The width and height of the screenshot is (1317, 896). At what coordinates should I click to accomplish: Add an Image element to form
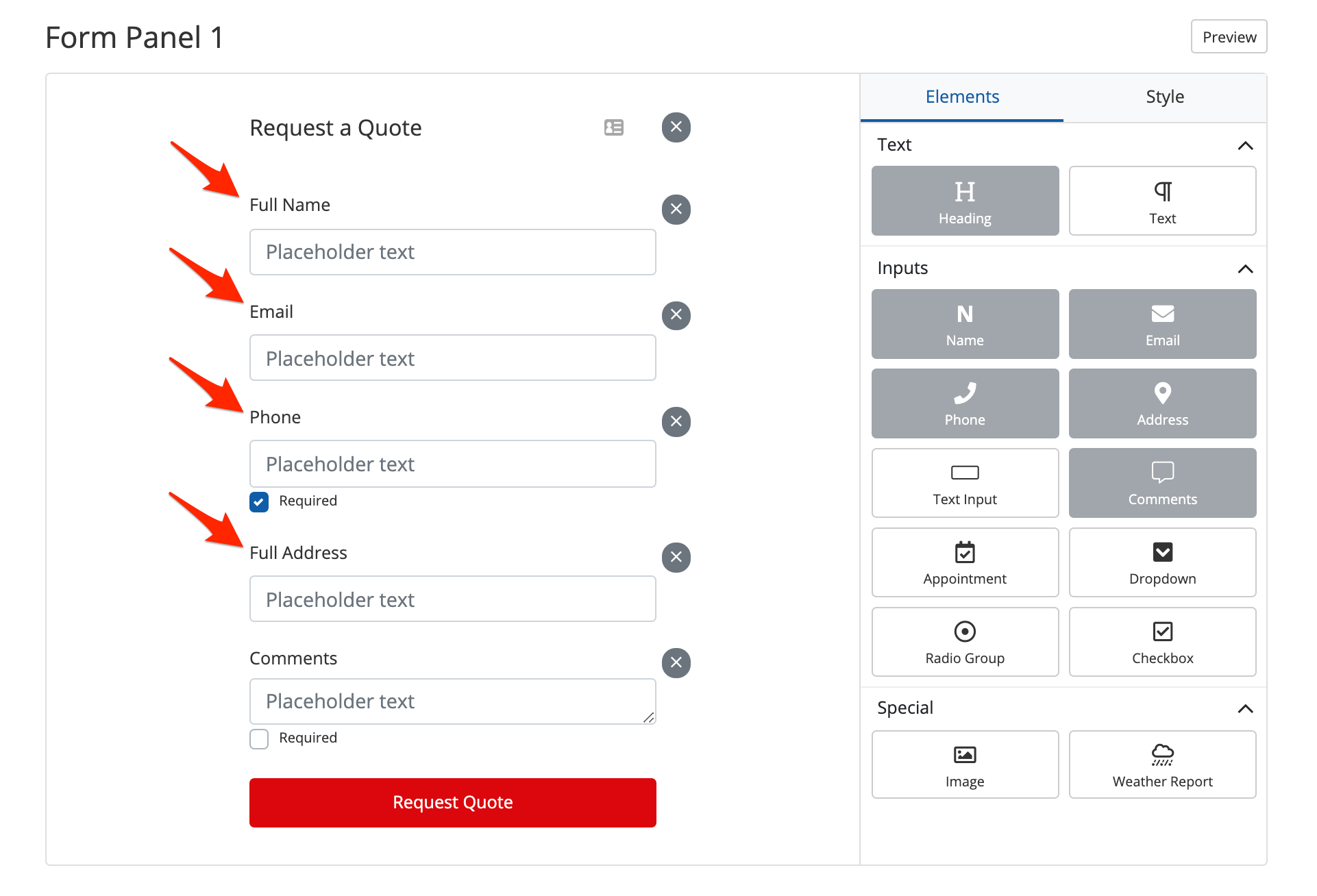click(x=965, y=764)
